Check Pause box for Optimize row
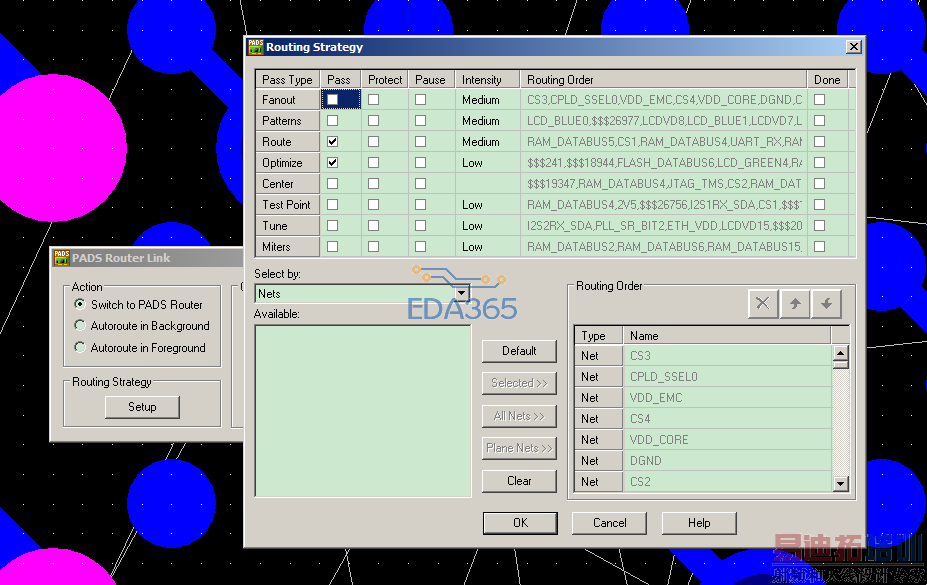 tap(420, 162)
